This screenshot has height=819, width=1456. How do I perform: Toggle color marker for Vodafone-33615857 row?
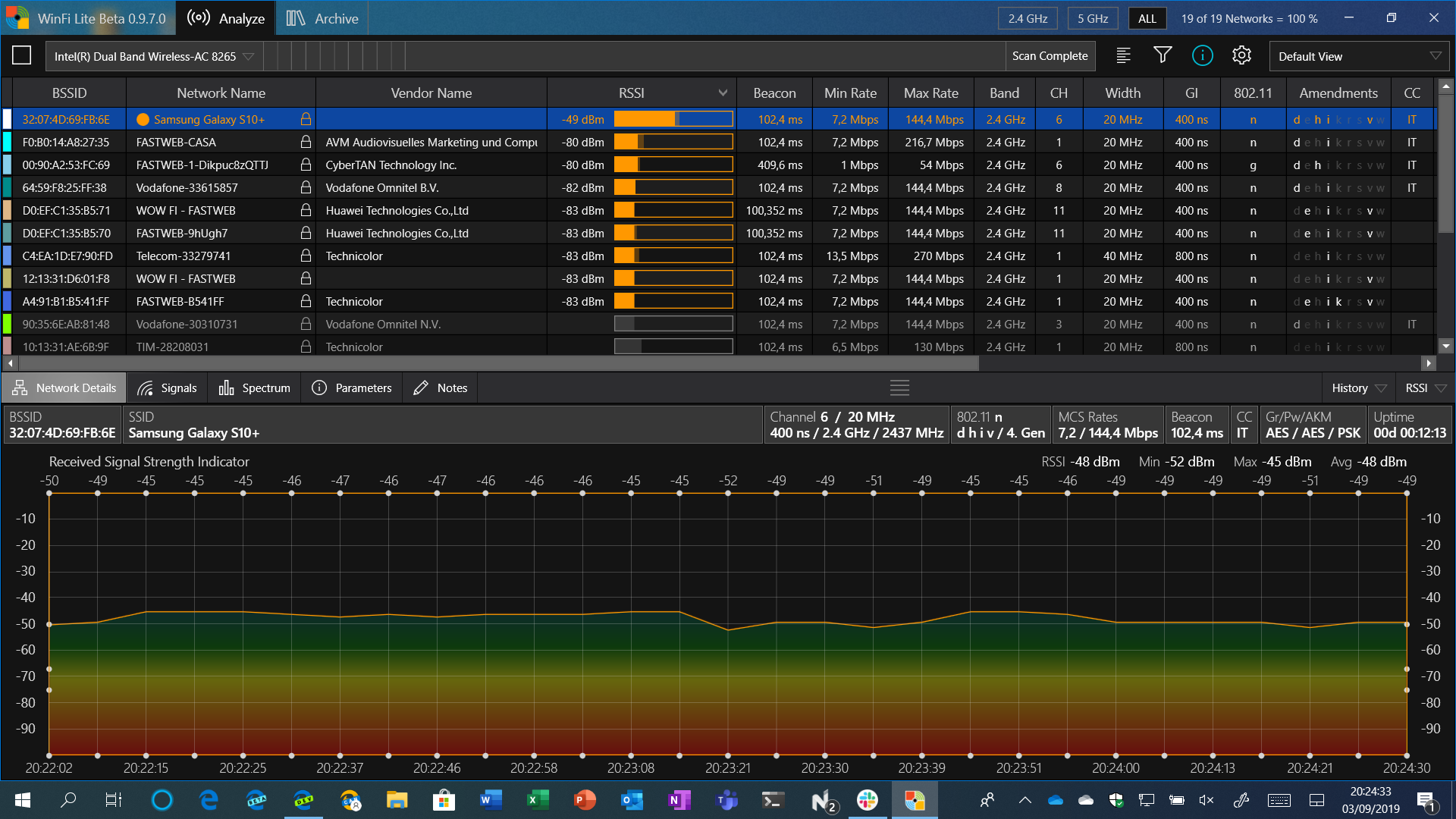pos(8,187)
